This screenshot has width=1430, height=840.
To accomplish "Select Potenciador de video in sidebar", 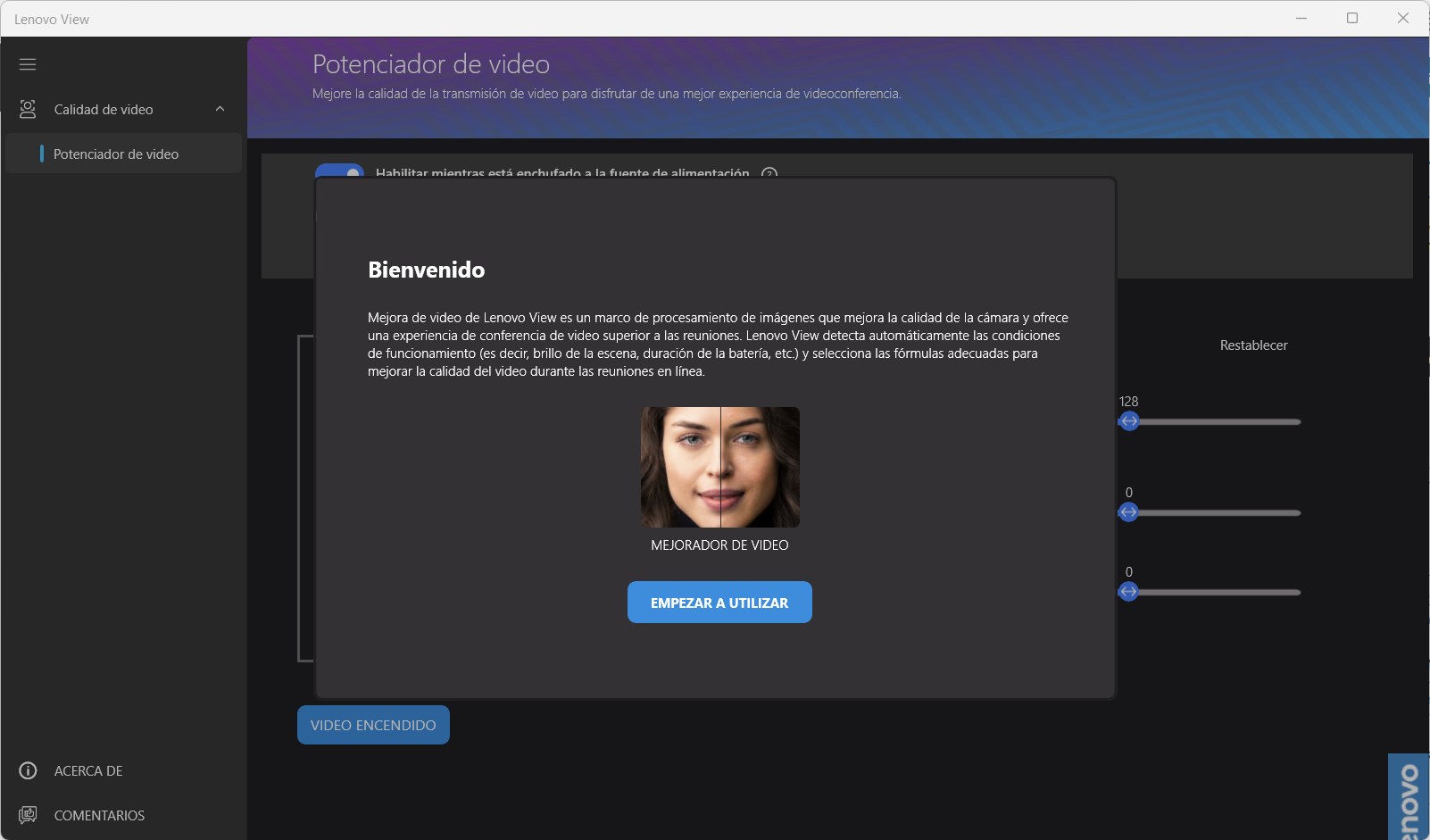I will point(116,154).
